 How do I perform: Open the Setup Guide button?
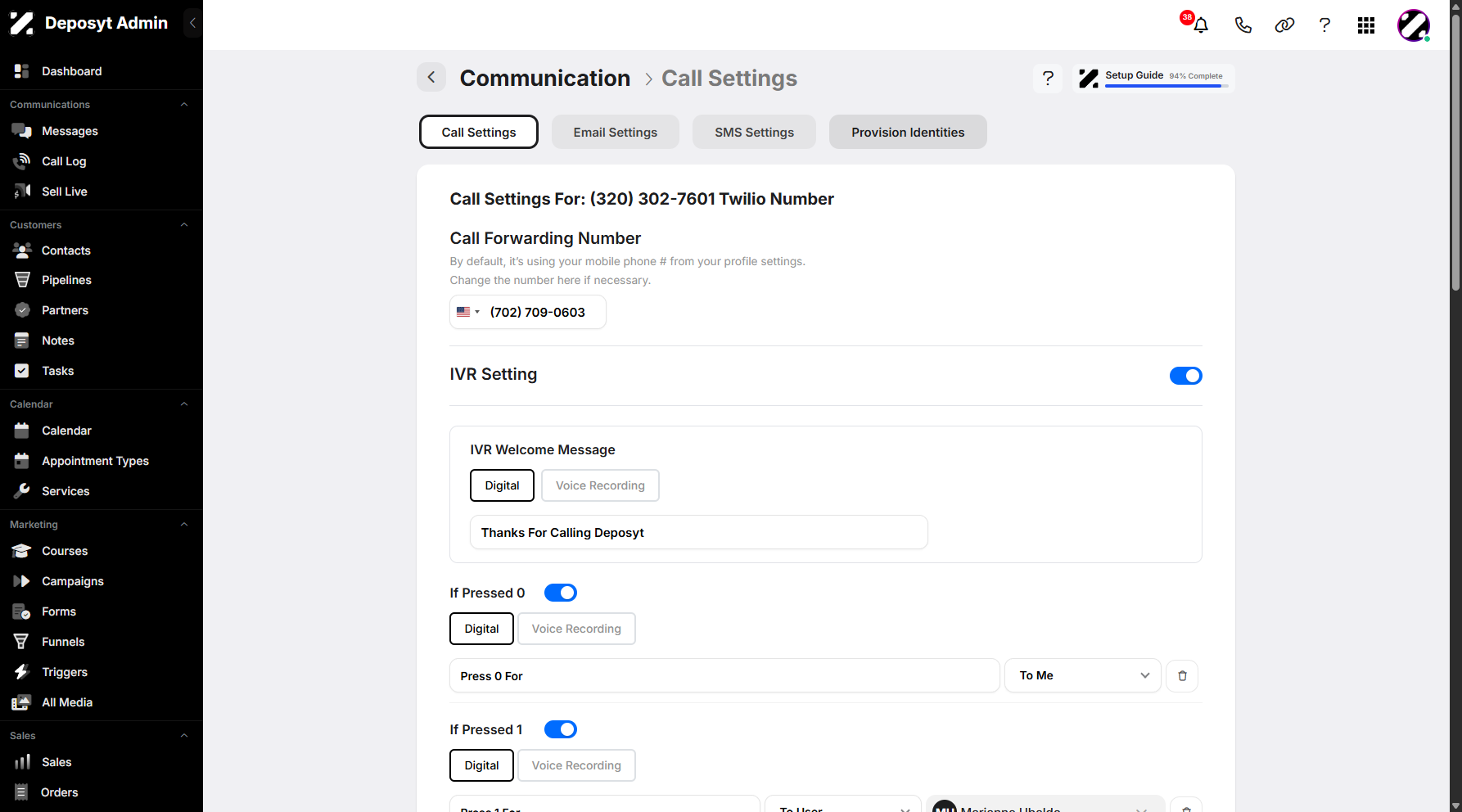coord(1153,79)
